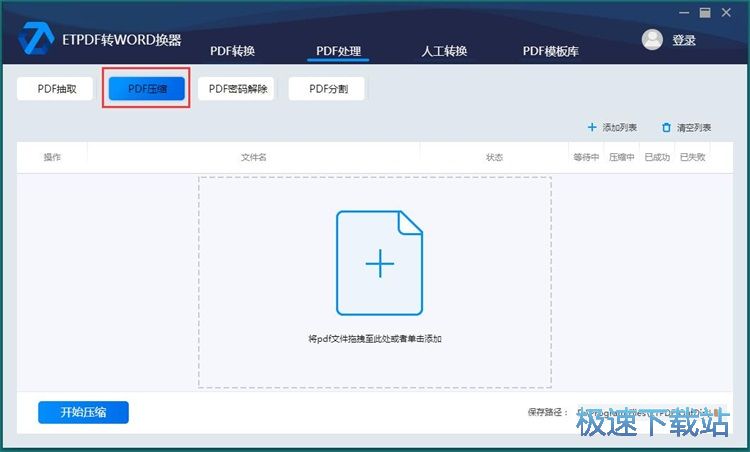Switch to the PDF处理 tab
The image size is (750, 452).
point(338,51)
